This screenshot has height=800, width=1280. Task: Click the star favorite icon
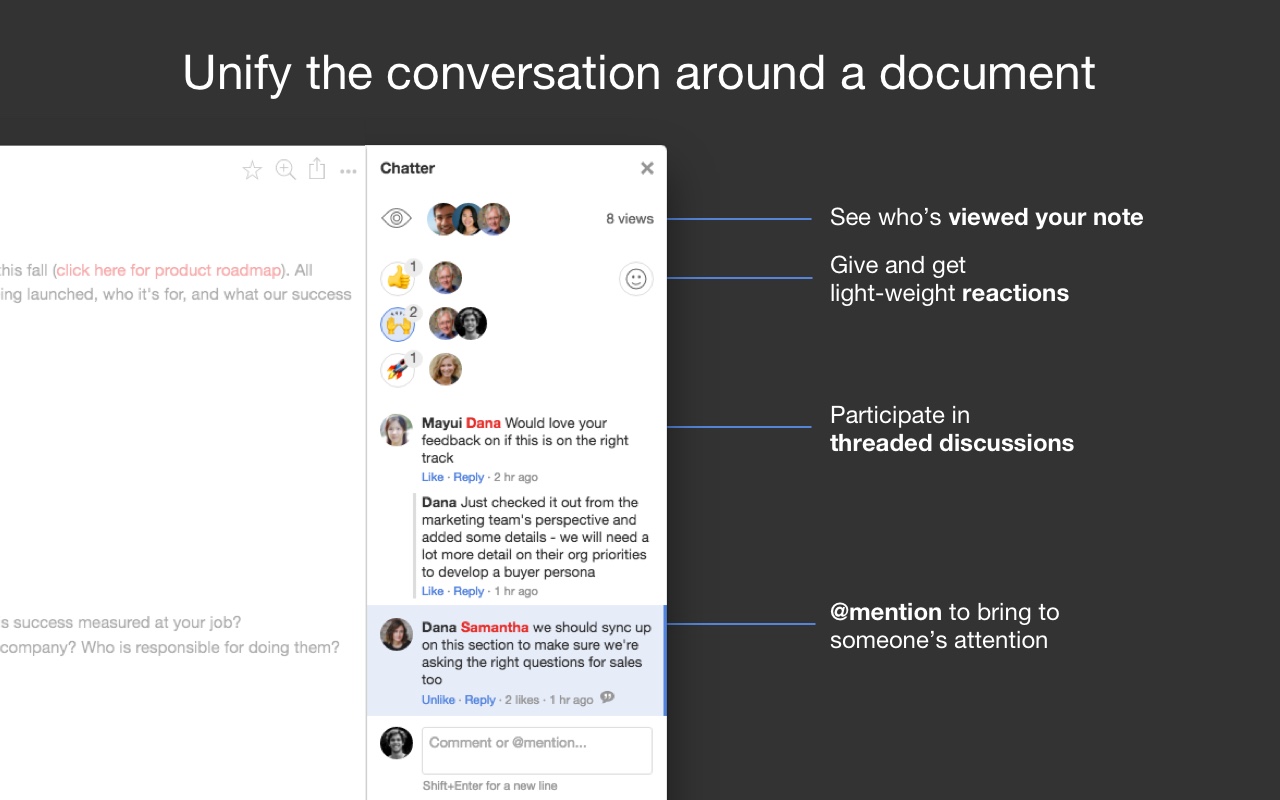[252, 171]
